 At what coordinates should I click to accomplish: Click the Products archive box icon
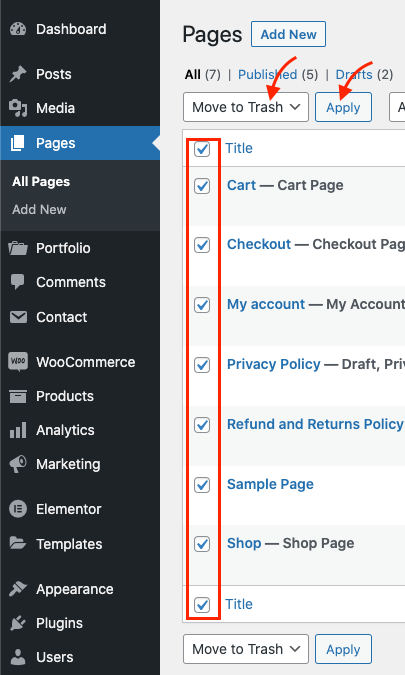(18, 396)
